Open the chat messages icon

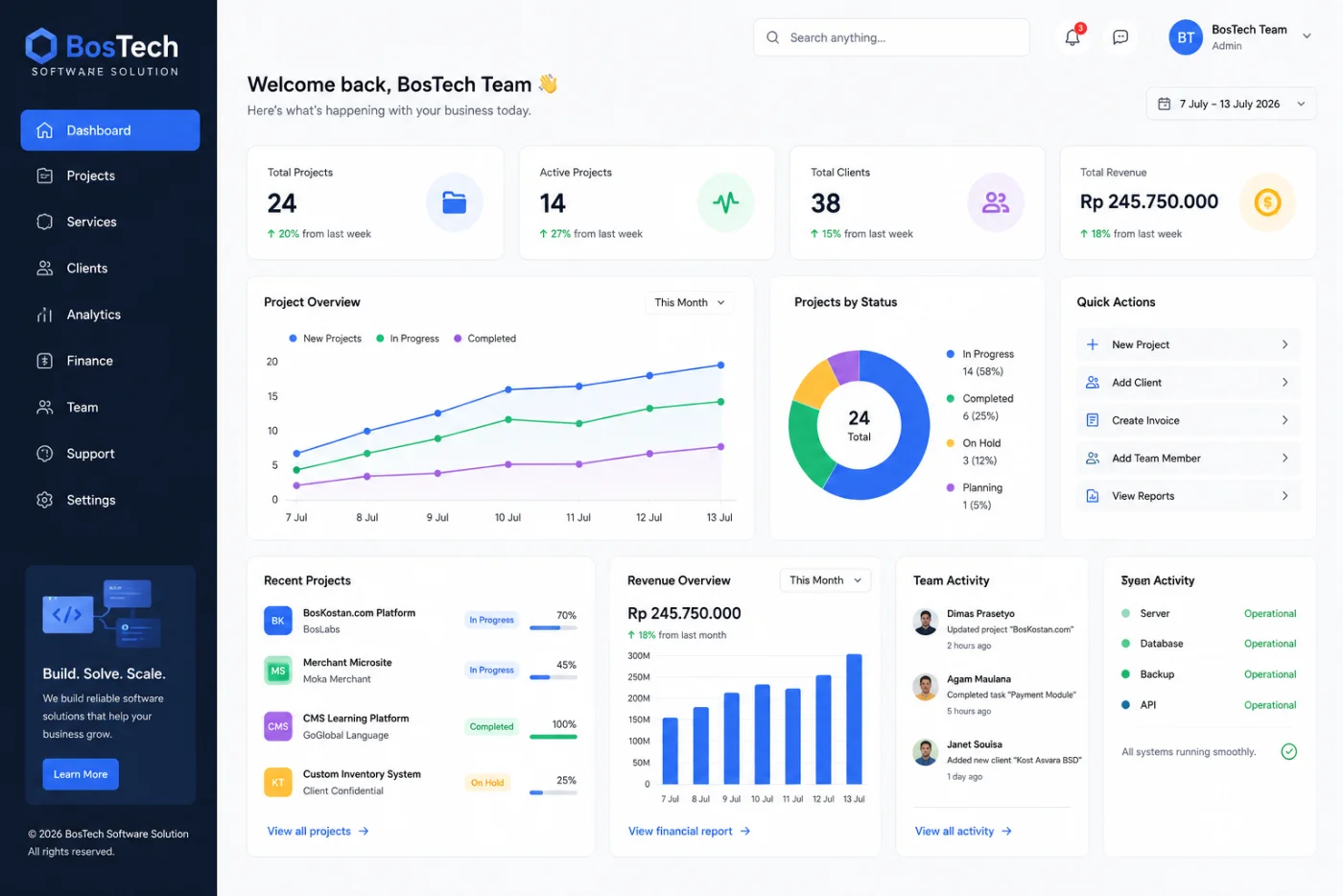pos(1119,37)
